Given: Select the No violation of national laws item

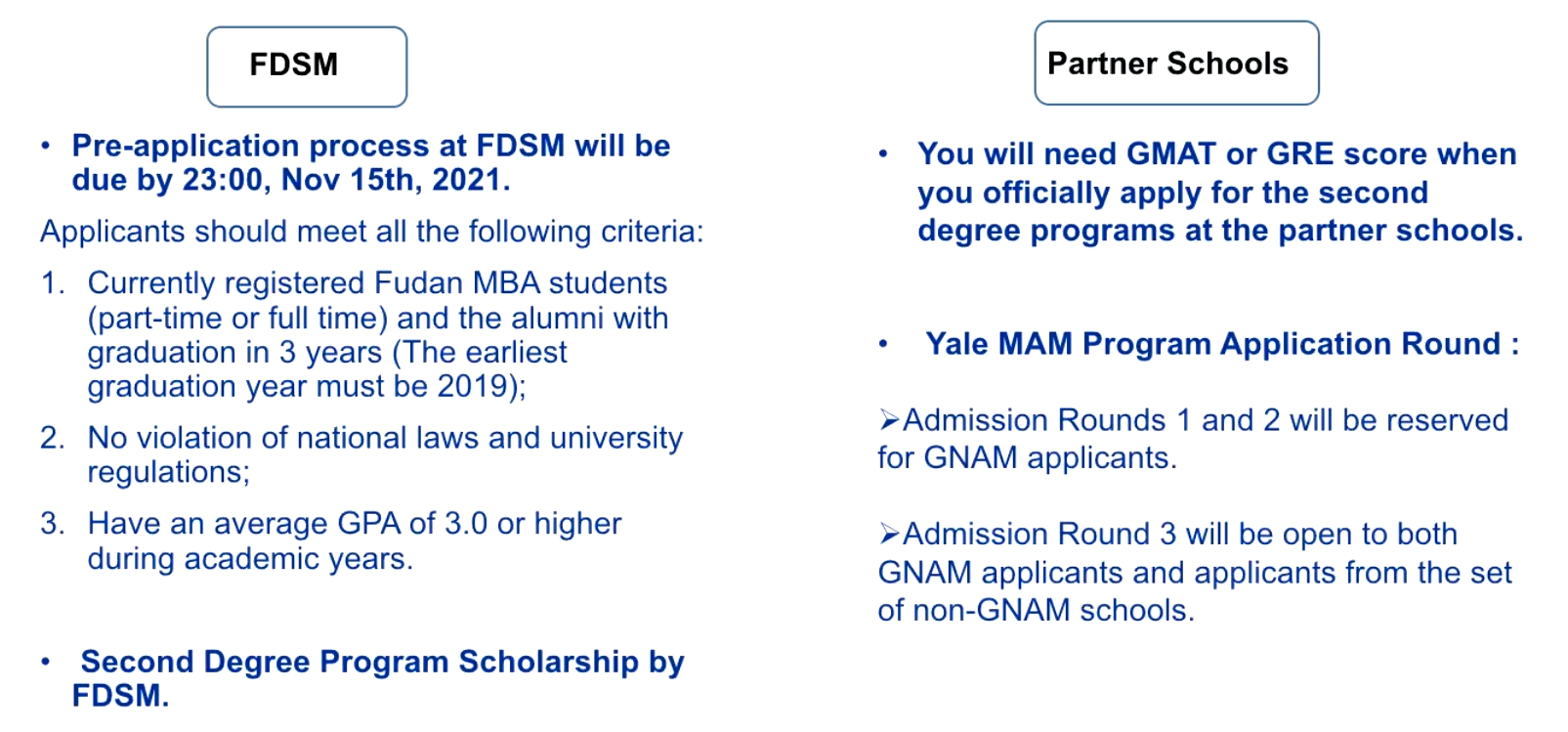Looking at the screenshot, I should [384, 454].
